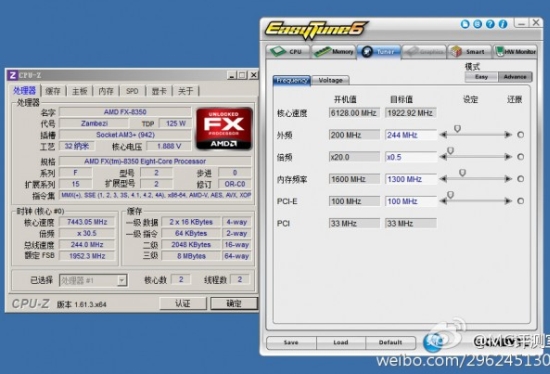Viewport: 550px width, 374px height.
Task: Increase PCI-E with right arrow
Action: point(508,201)
